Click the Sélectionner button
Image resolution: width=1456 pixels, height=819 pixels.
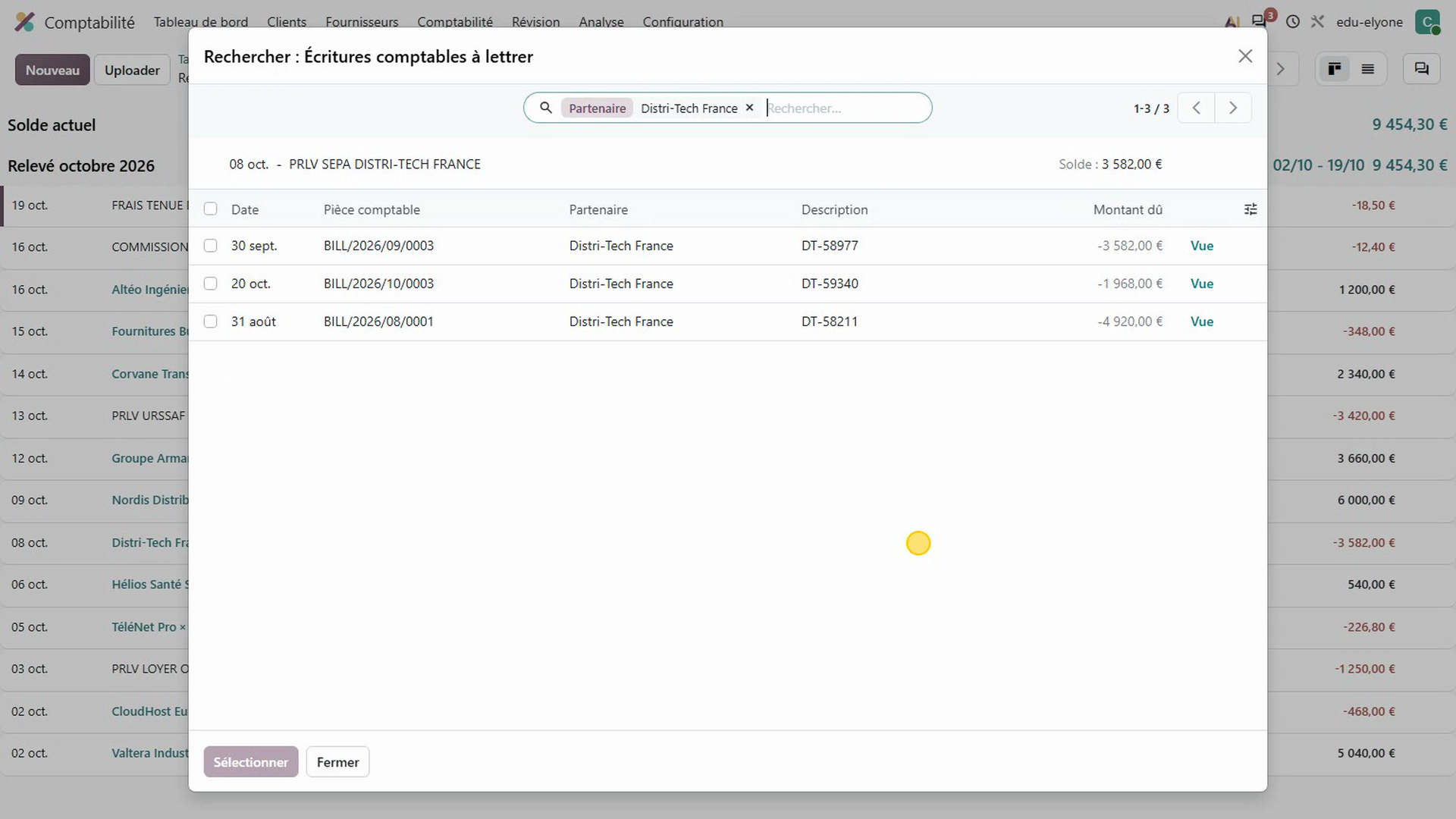(251, 762)
